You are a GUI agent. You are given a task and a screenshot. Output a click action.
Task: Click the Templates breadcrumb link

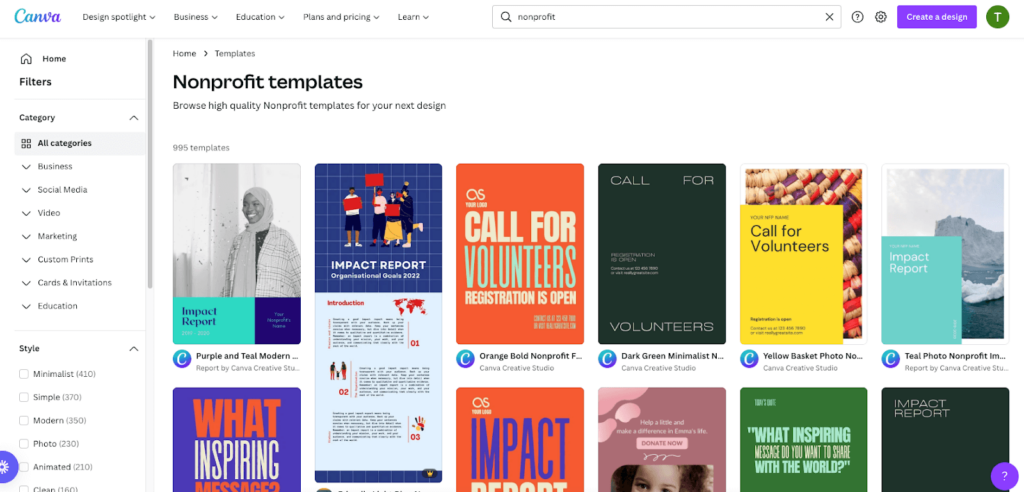tap(235, 54)
